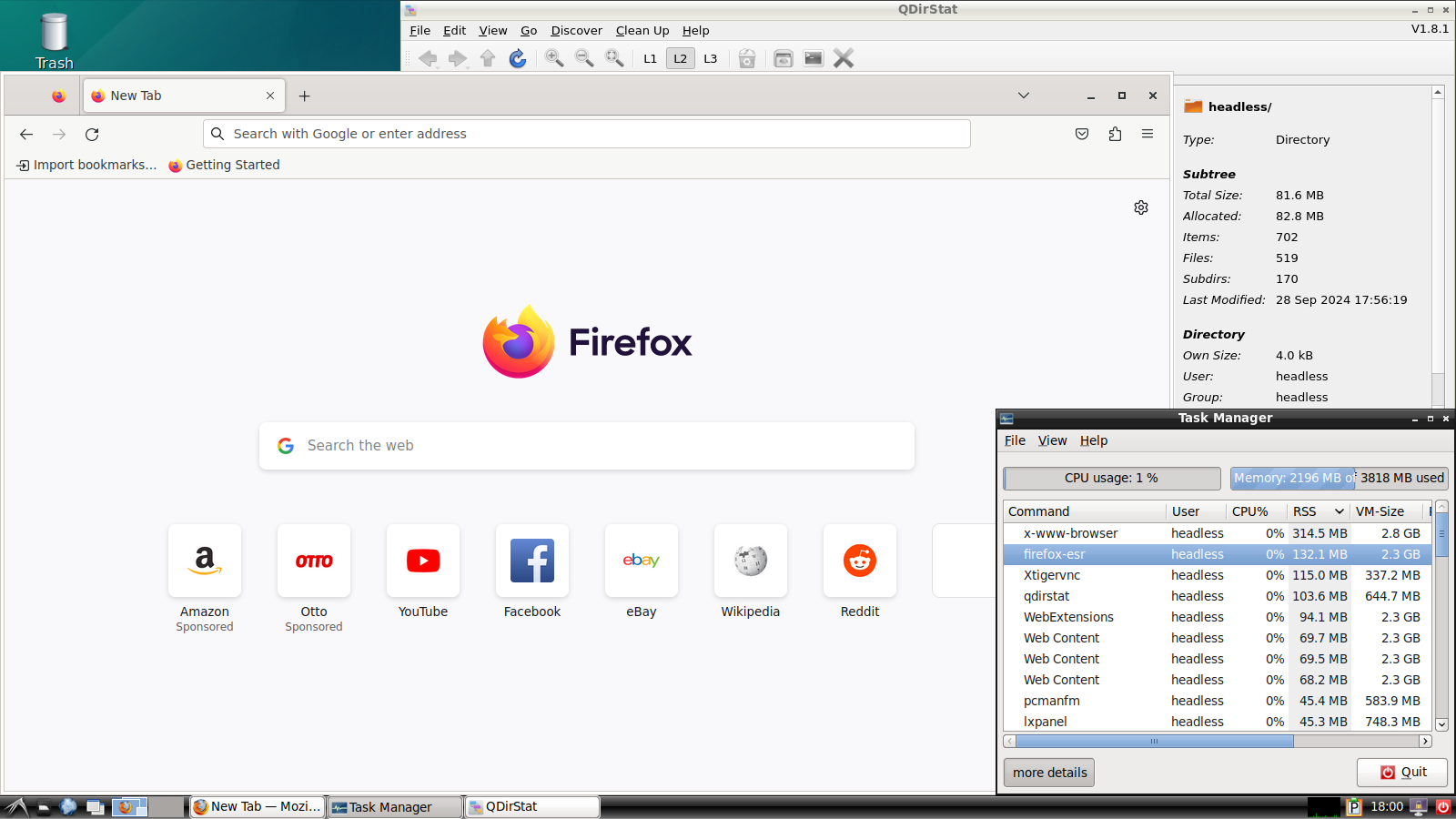Reset treemap zoom in QDirStat
This screenshot has height=819, width=1456.
(x=615, y=58)
